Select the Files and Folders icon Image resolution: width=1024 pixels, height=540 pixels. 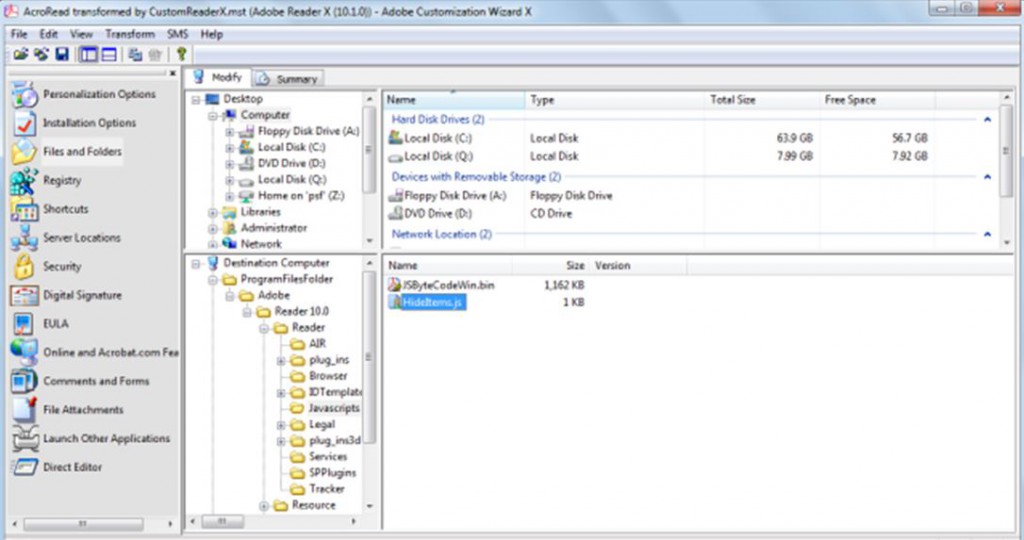pos(24,151)
